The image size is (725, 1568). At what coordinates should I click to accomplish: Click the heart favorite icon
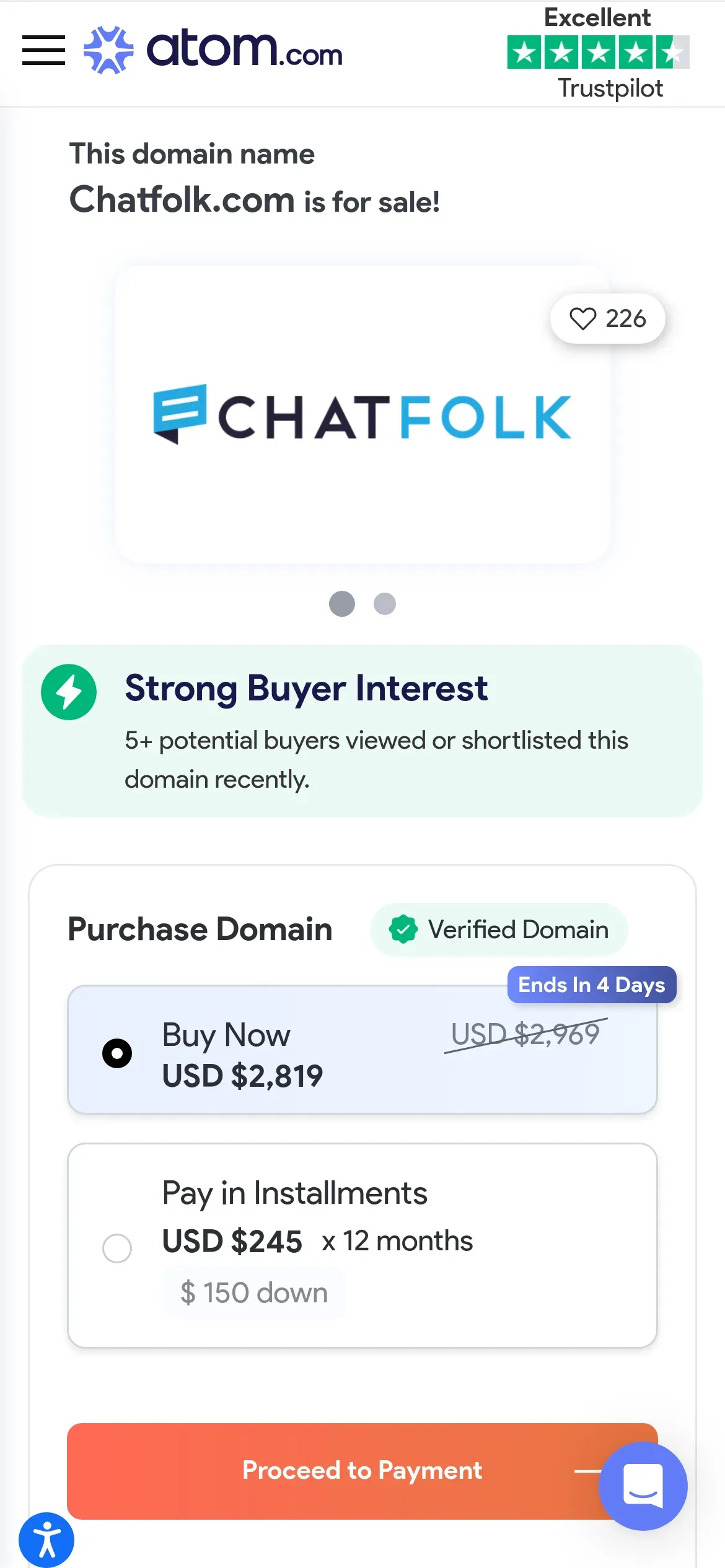(582, 319)
